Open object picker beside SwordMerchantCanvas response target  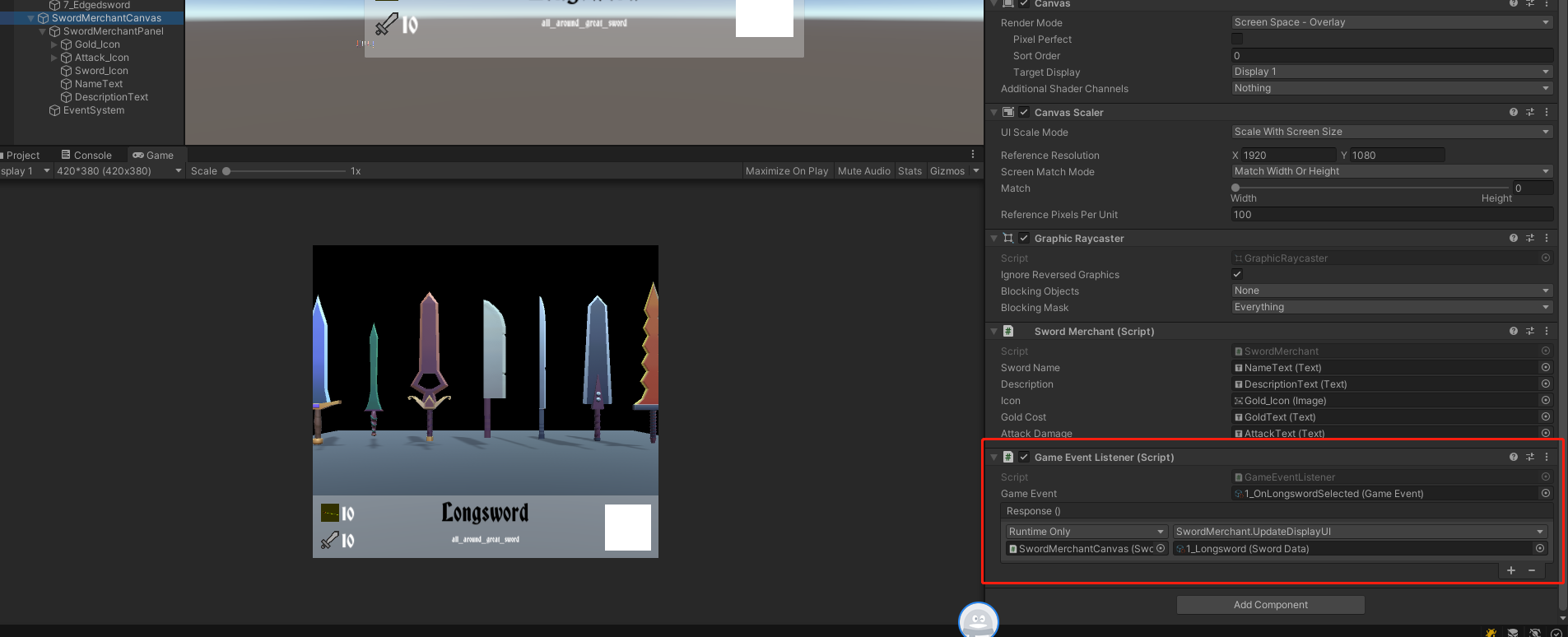[x=1161, y=548]
